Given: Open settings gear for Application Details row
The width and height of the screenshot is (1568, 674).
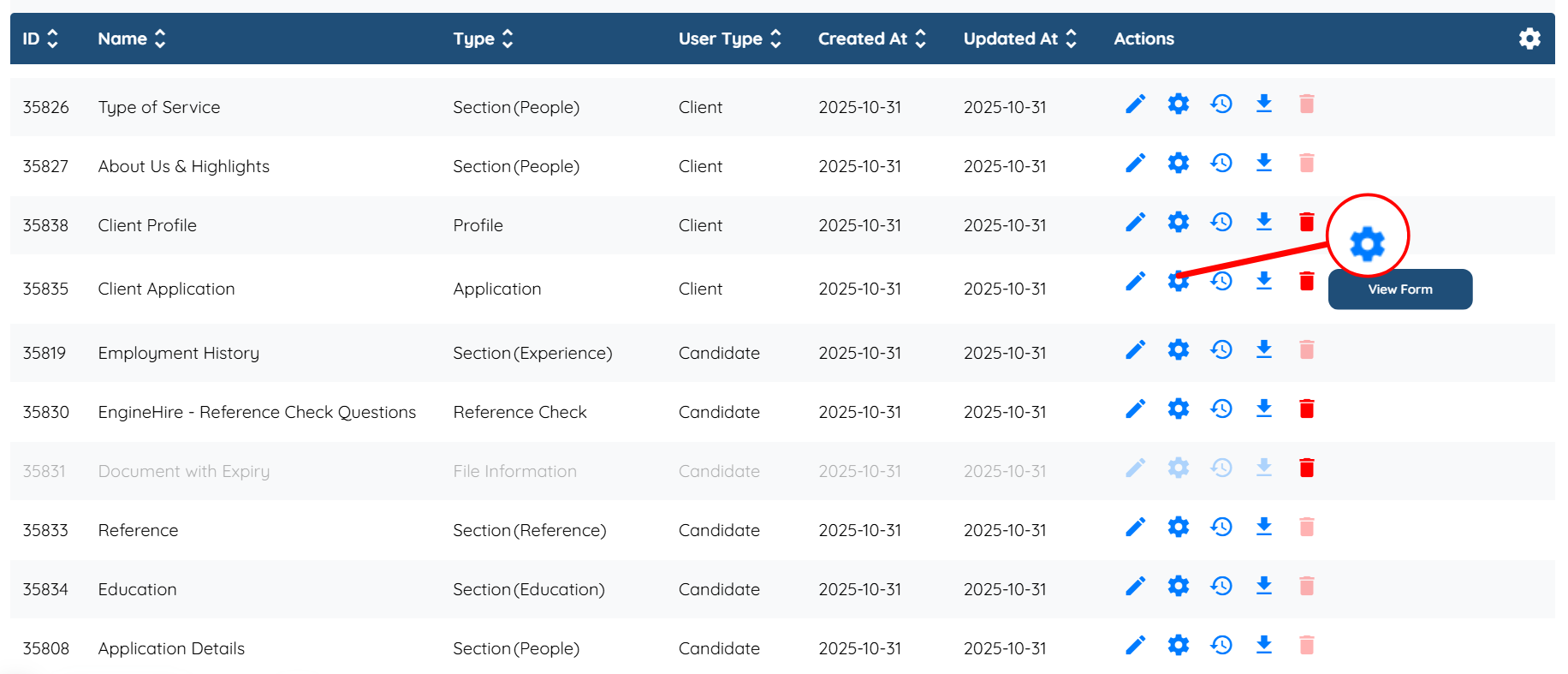Looking at the screenshot, I should point(1179,645).
